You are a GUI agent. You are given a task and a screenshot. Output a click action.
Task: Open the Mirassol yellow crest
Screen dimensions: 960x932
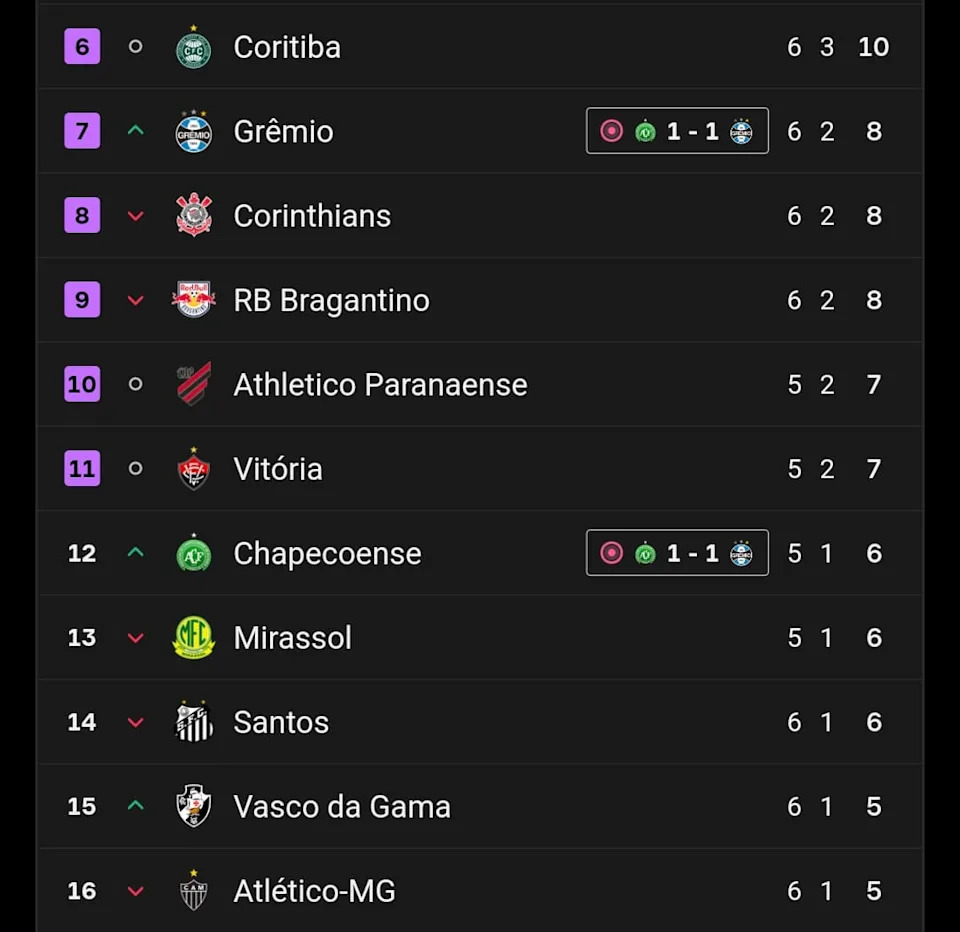tap(193, 638)
